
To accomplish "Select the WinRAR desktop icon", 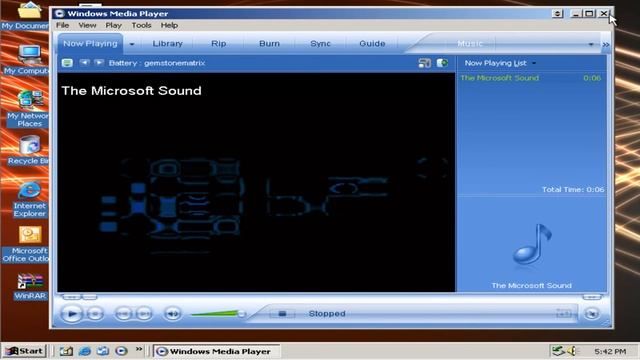I will pyautogui.click(x=30, y=287).
